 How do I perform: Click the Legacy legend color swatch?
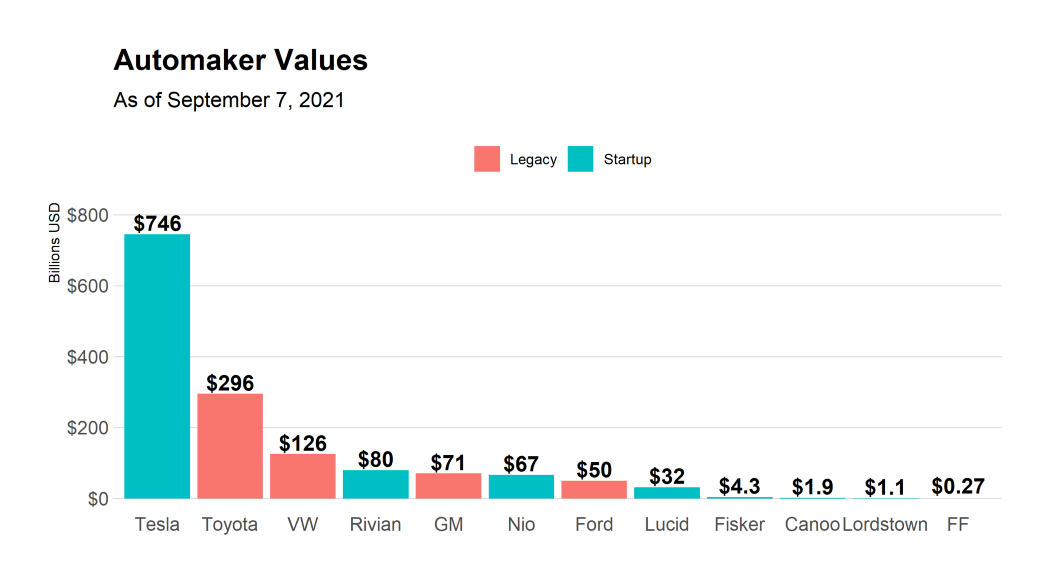(487, 159)
